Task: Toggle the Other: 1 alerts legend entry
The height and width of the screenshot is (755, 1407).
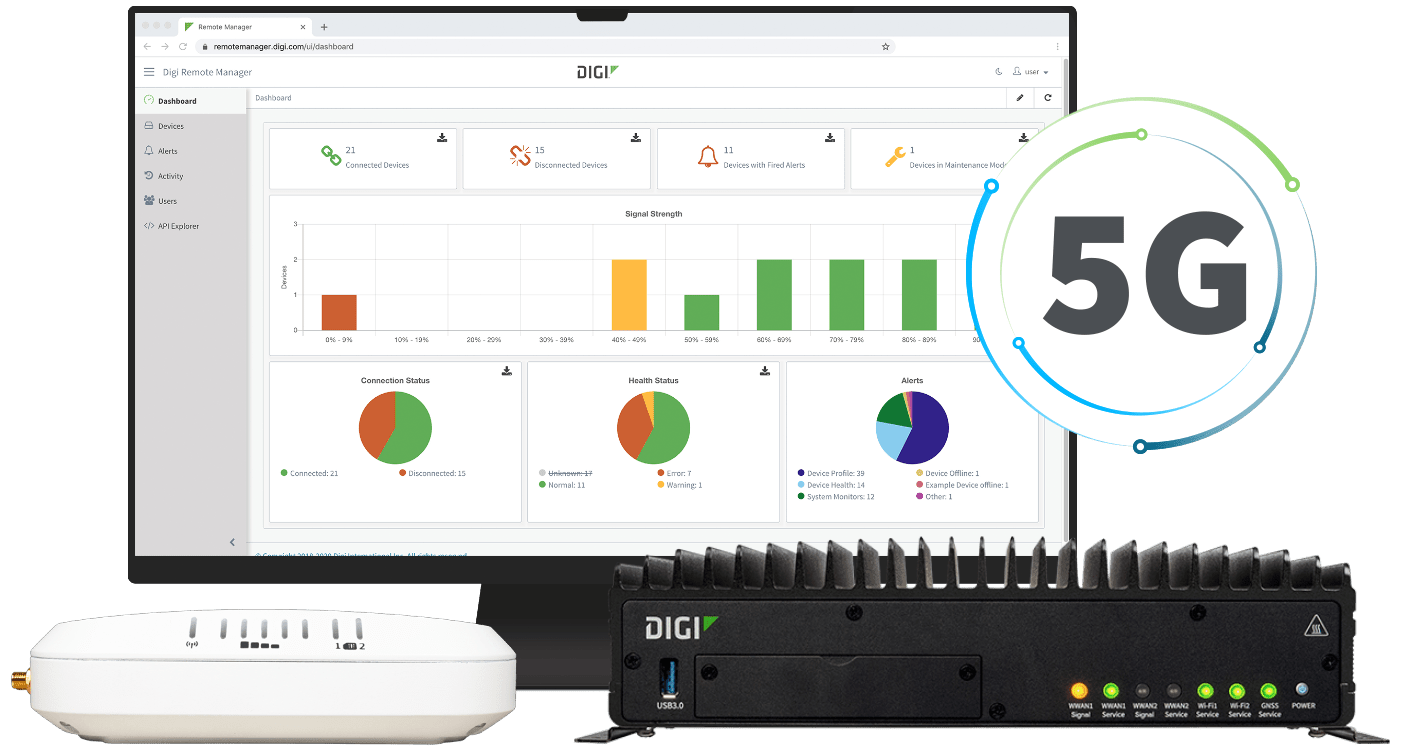Action: coord(934,497)
